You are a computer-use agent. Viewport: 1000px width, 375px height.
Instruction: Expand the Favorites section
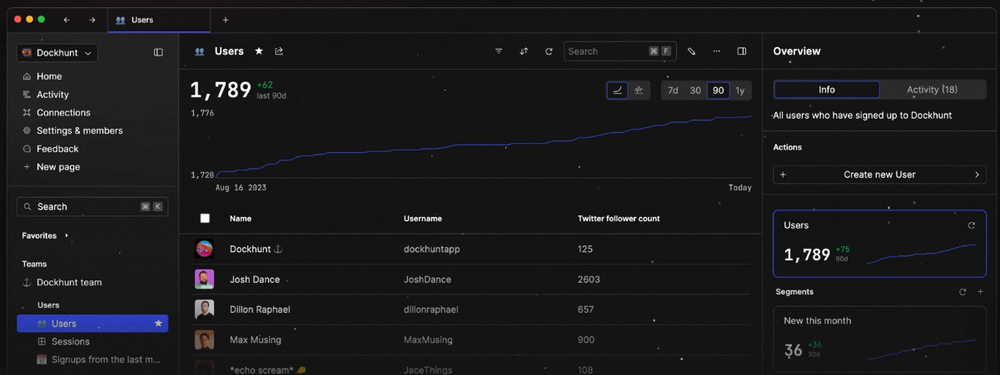point(66,235)
